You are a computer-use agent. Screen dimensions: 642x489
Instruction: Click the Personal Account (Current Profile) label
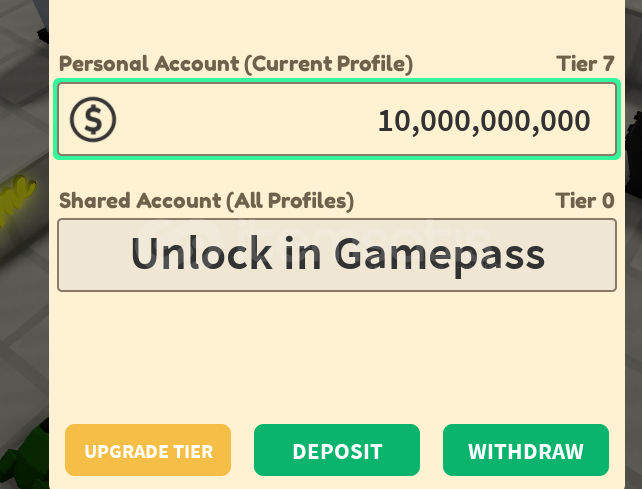coord(236,64)
